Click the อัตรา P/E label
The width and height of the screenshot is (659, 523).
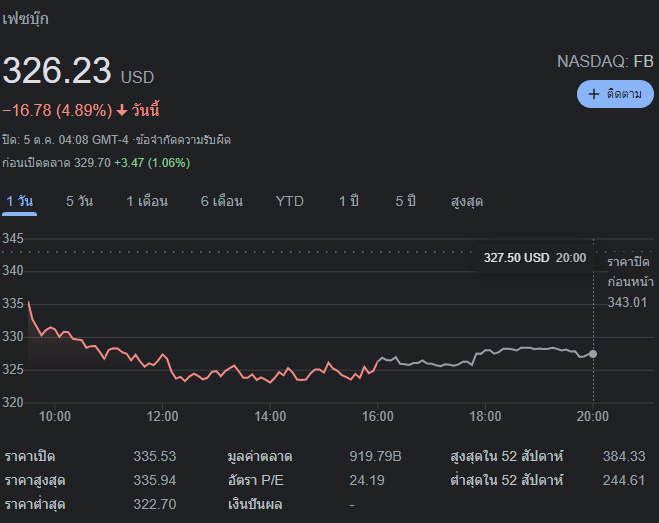256,480
